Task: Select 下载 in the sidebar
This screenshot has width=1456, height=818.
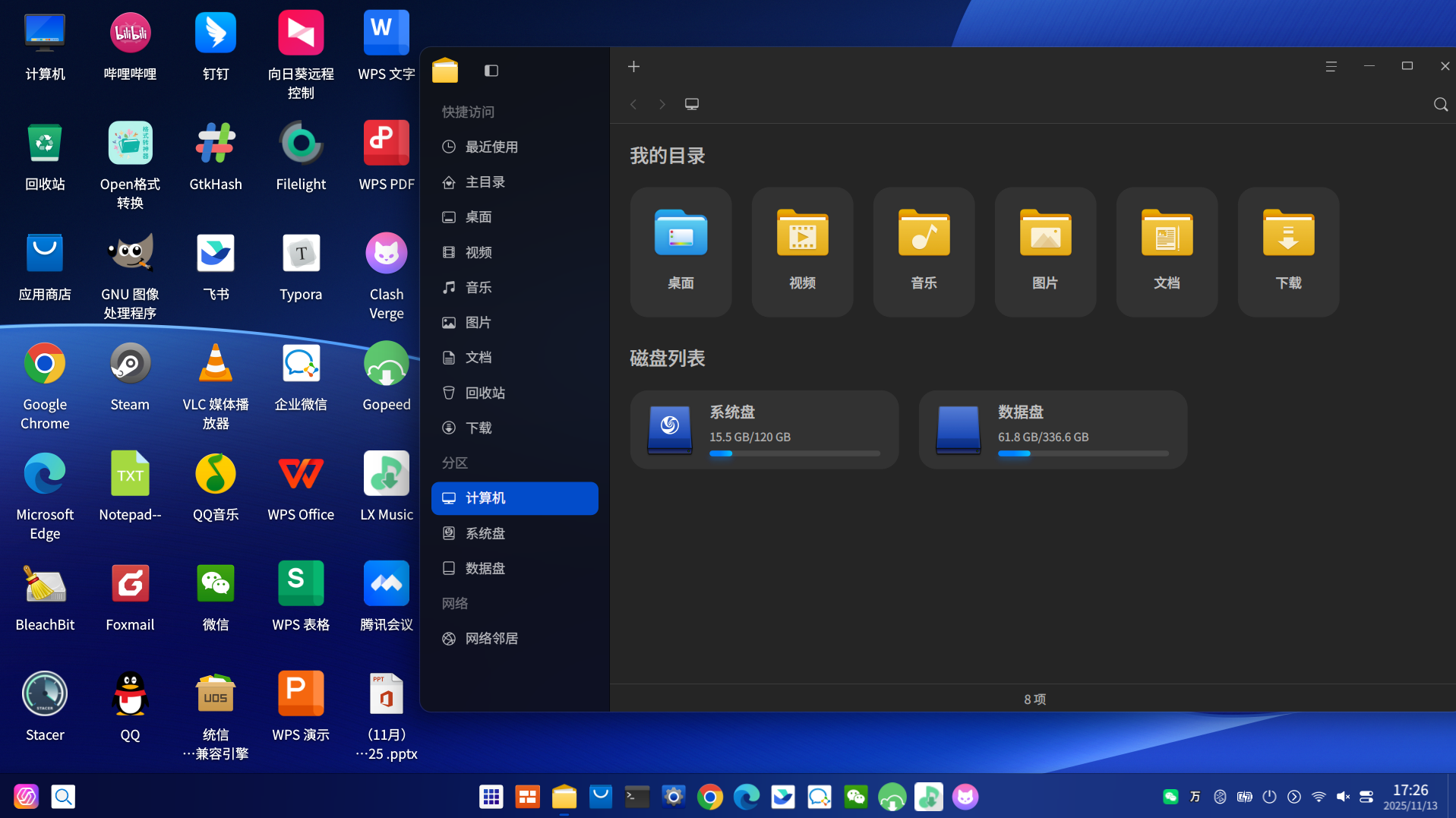Action: point(515,428)
